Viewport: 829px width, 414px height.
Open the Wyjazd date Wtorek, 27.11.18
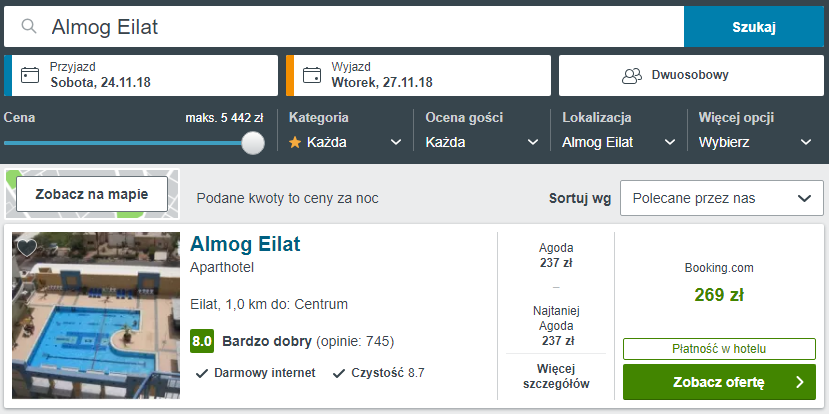click(419, 76)
